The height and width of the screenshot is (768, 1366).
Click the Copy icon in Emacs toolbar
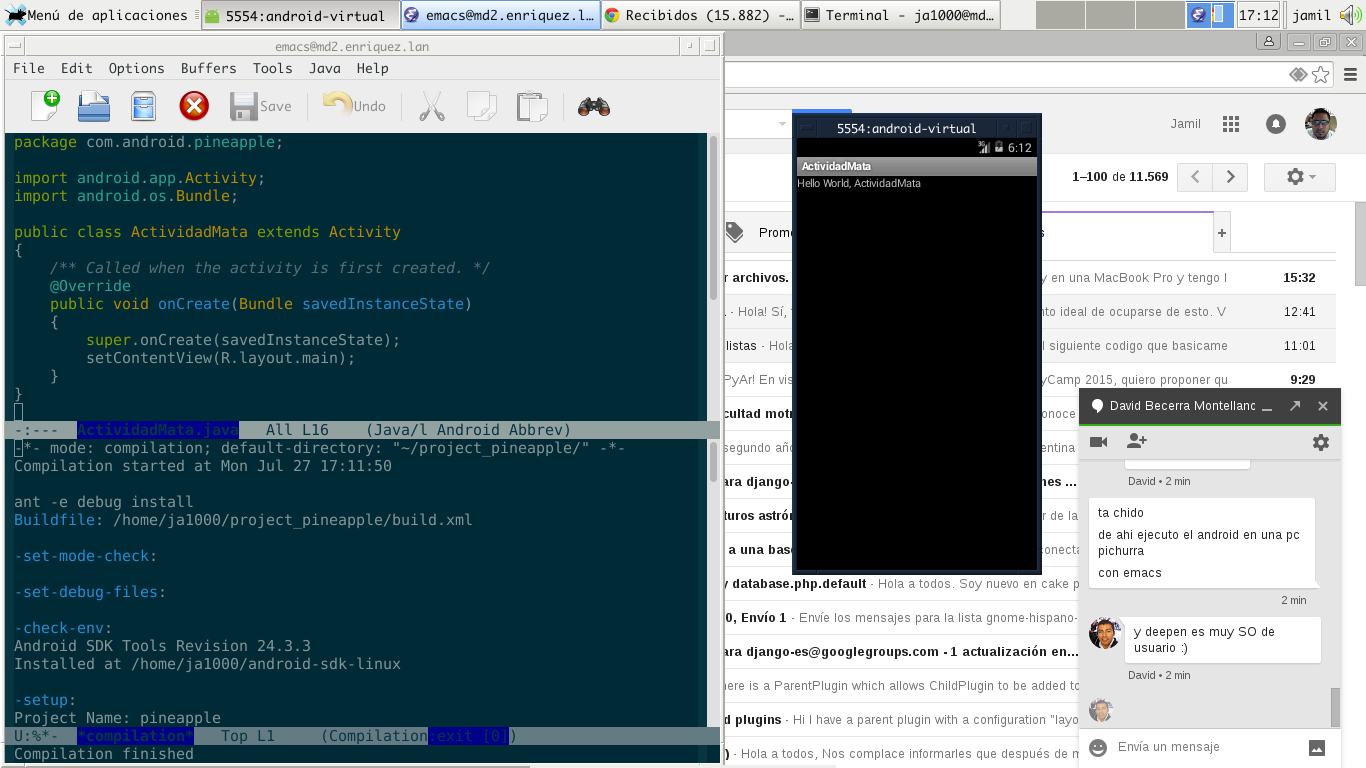(482, 106)
